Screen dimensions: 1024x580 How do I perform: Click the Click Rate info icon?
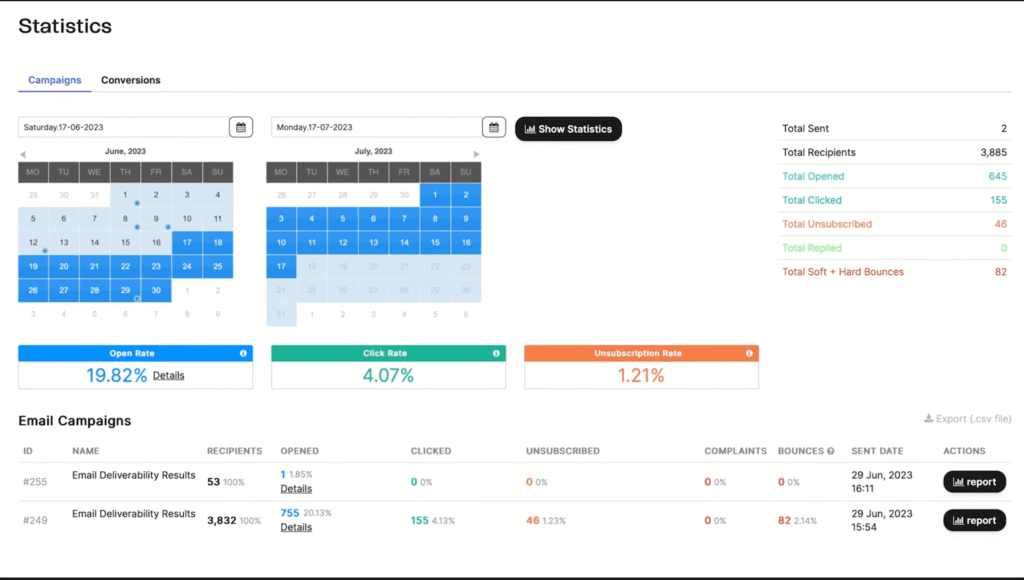(496, 353)
